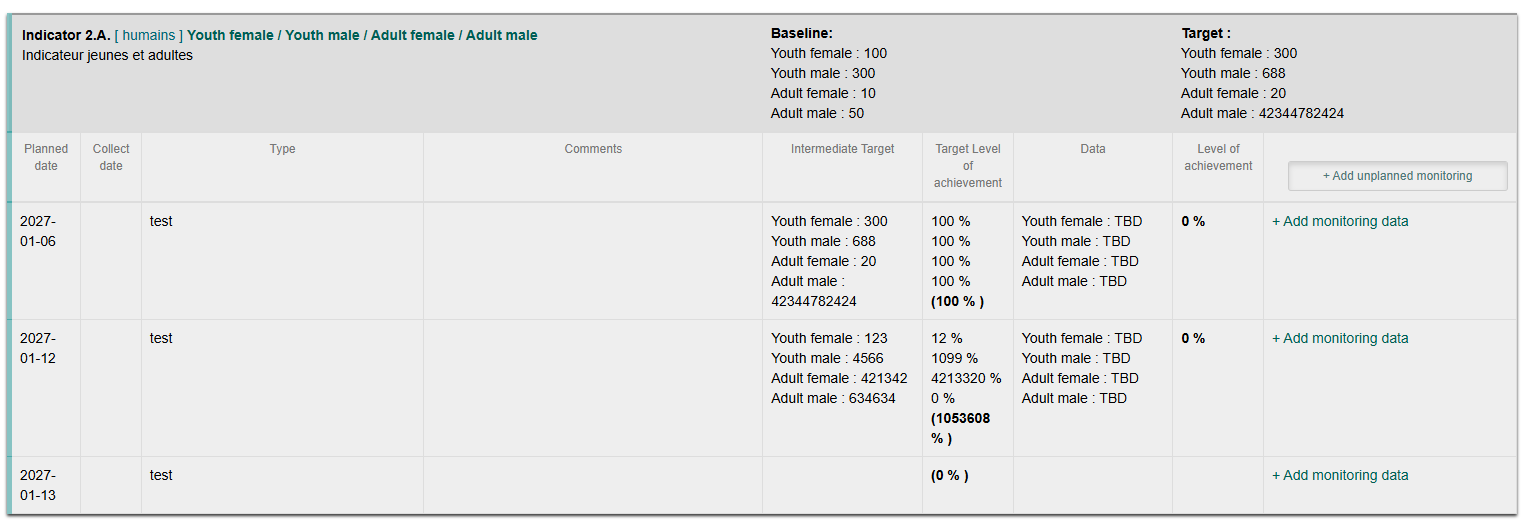Click the Adult male target value 42344782424
This screenshot has height=526, width=1532.
[1301, 113]
